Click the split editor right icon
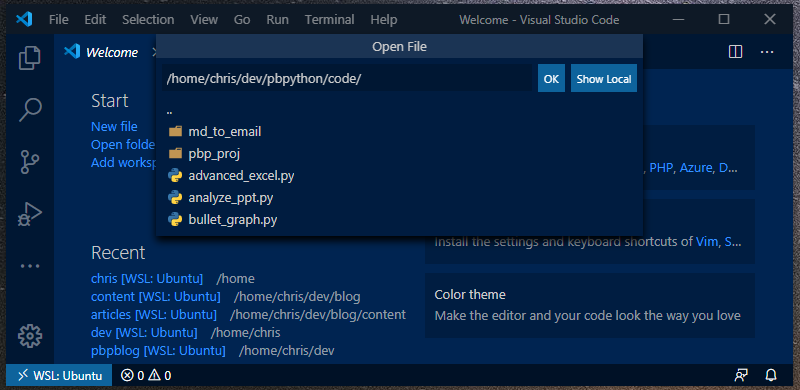 tap(735, 52)
